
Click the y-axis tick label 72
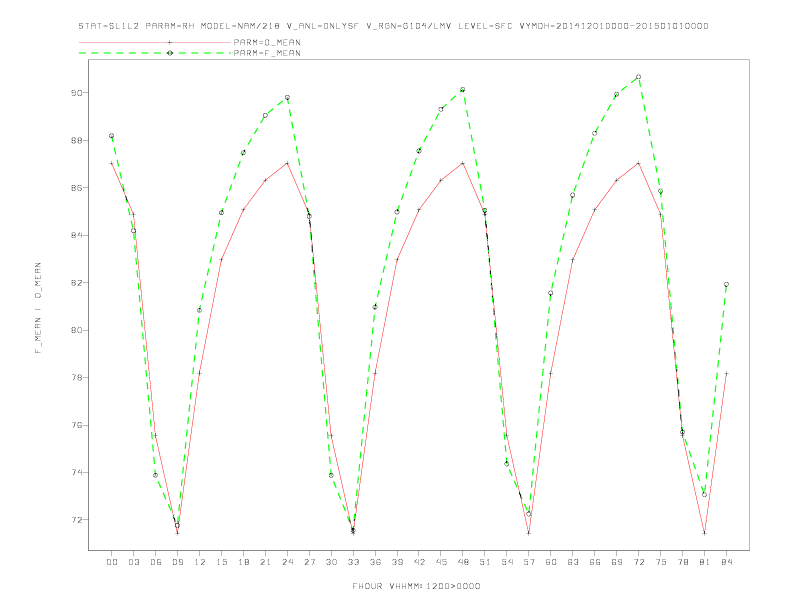pos(76,520)
